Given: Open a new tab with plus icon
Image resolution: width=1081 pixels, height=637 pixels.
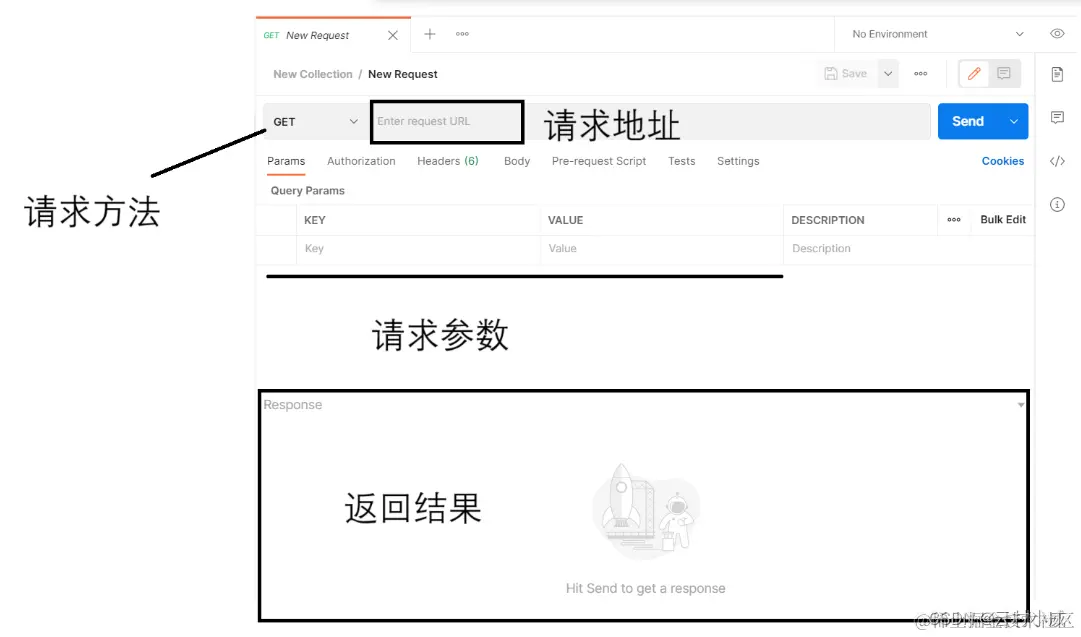Looking at the screenshot, I should pos(430,34).
